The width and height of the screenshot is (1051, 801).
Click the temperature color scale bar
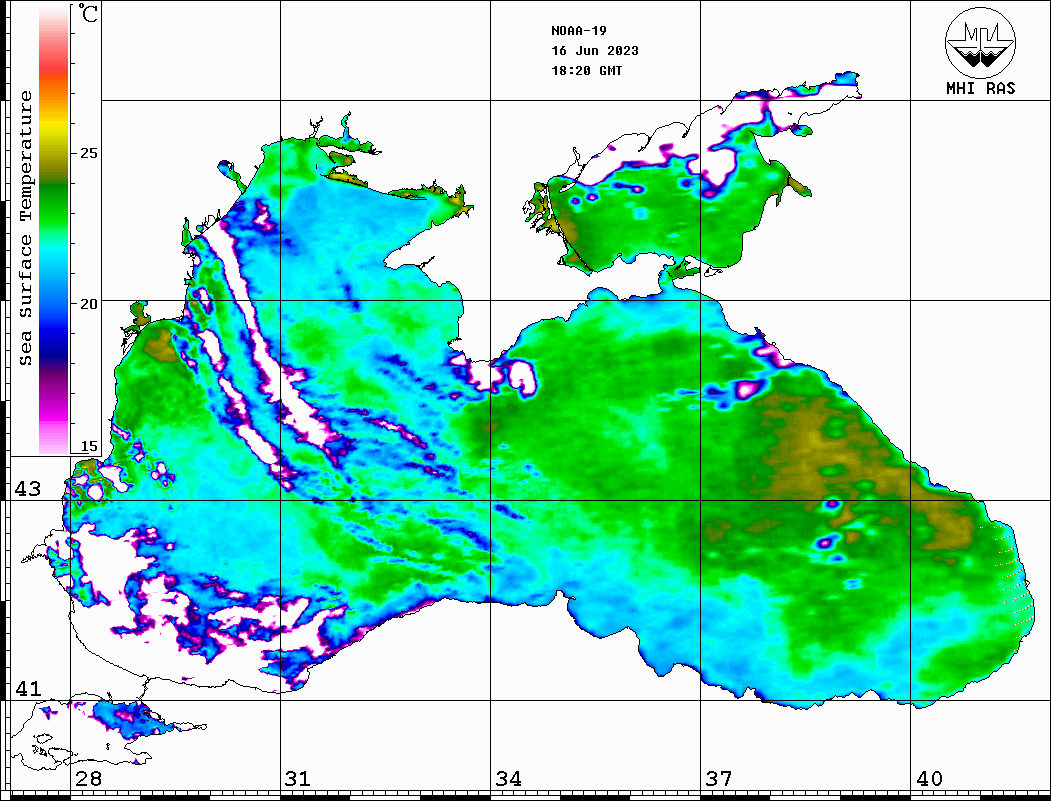pos(54,231)
